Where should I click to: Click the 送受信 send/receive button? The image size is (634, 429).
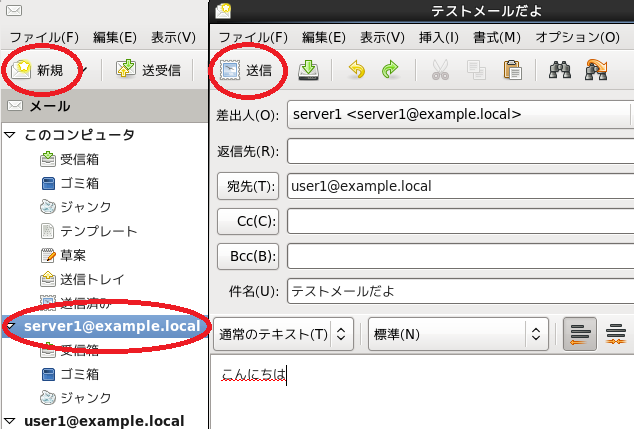click(x=148, y=70)
